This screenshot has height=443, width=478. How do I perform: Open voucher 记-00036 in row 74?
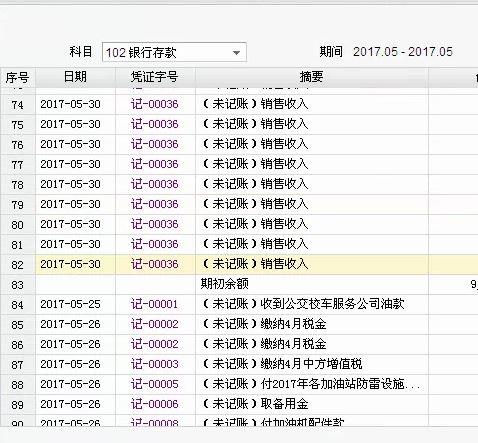[x=155, y=104]
